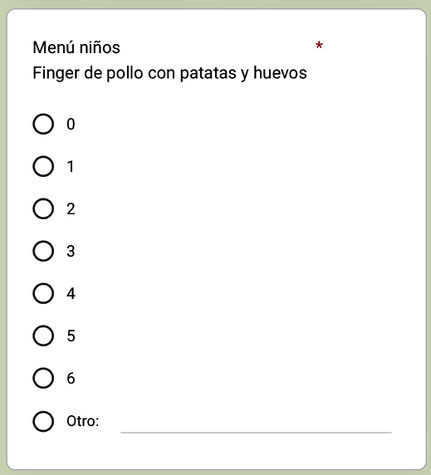Image resolution: width=431 pixels, height=475 pixels.
Task: Click the number label '2'
Action: (71, 209)
